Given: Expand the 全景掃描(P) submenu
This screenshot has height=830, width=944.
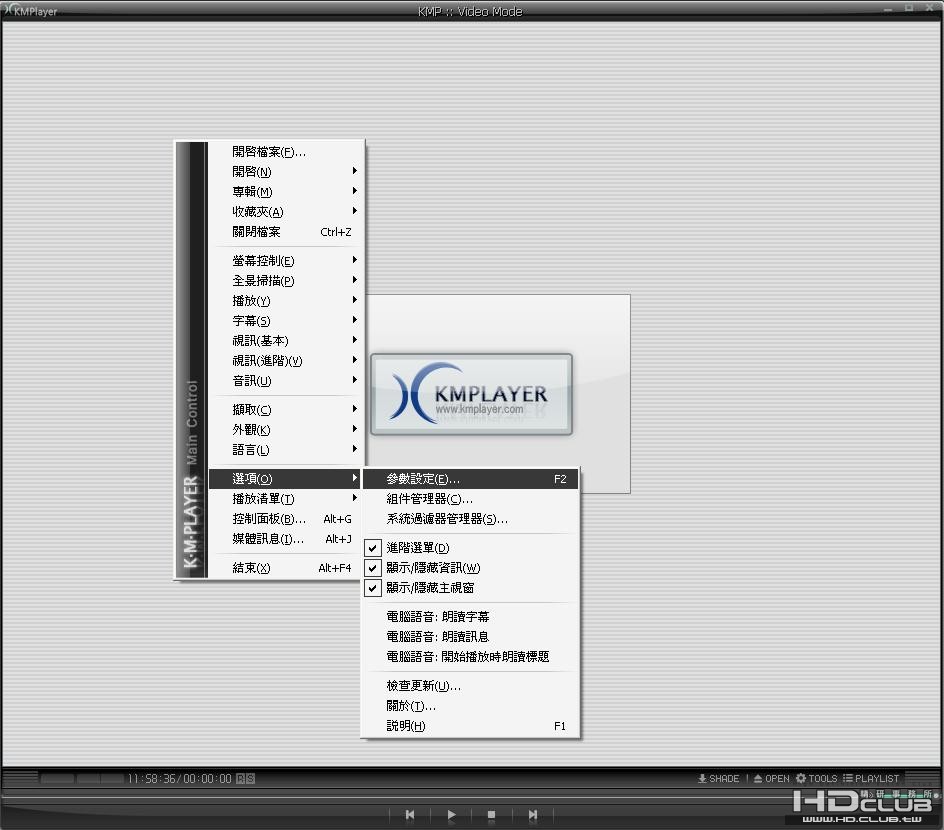Looking at the screenshot, I should click(286, 280).
